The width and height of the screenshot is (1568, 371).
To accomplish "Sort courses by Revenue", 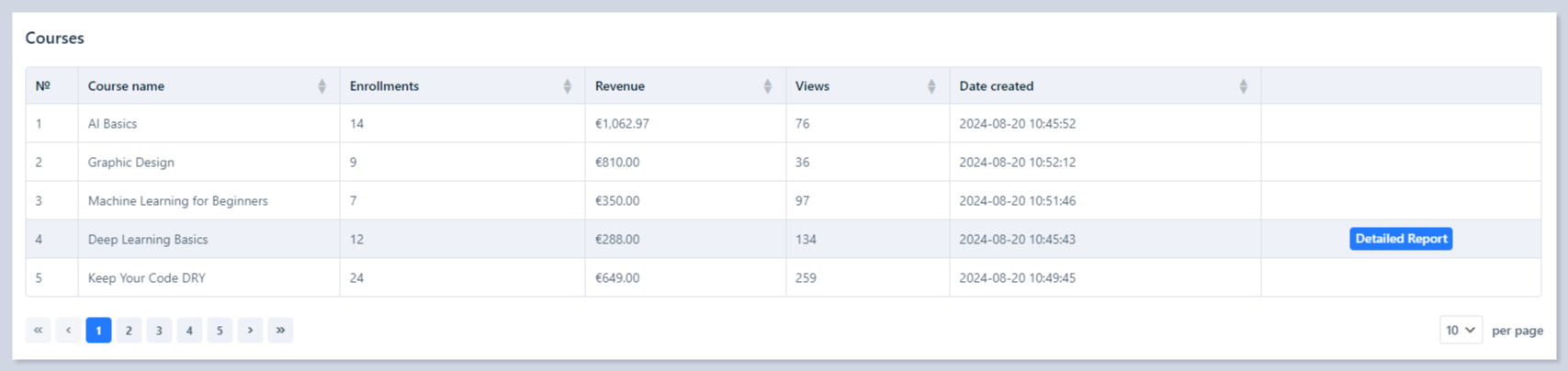I will pyautogui.click(x=767, y=86).
